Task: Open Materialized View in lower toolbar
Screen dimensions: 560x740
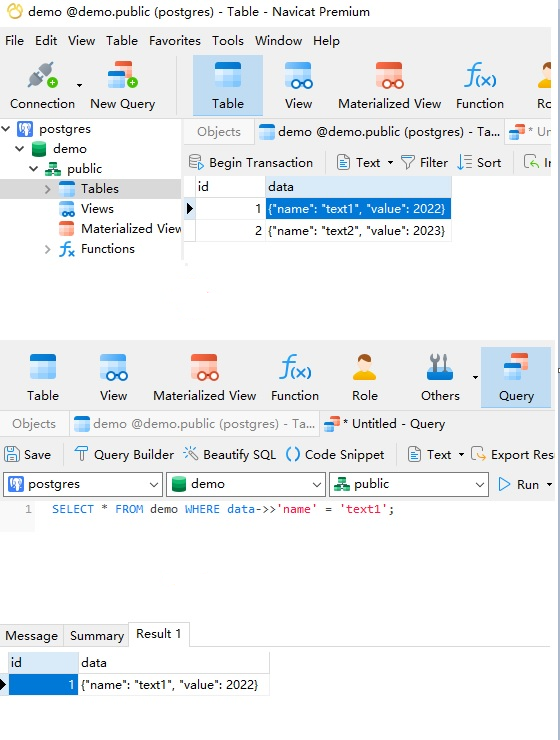Action: [204, 378]
